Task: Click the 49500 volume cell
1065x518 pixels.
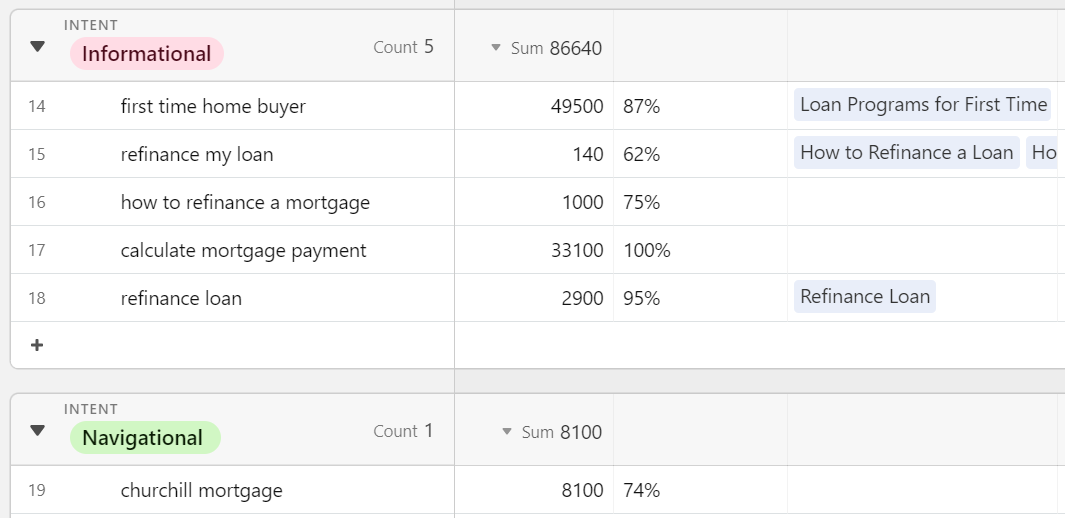Action: [x=576, y=106]
